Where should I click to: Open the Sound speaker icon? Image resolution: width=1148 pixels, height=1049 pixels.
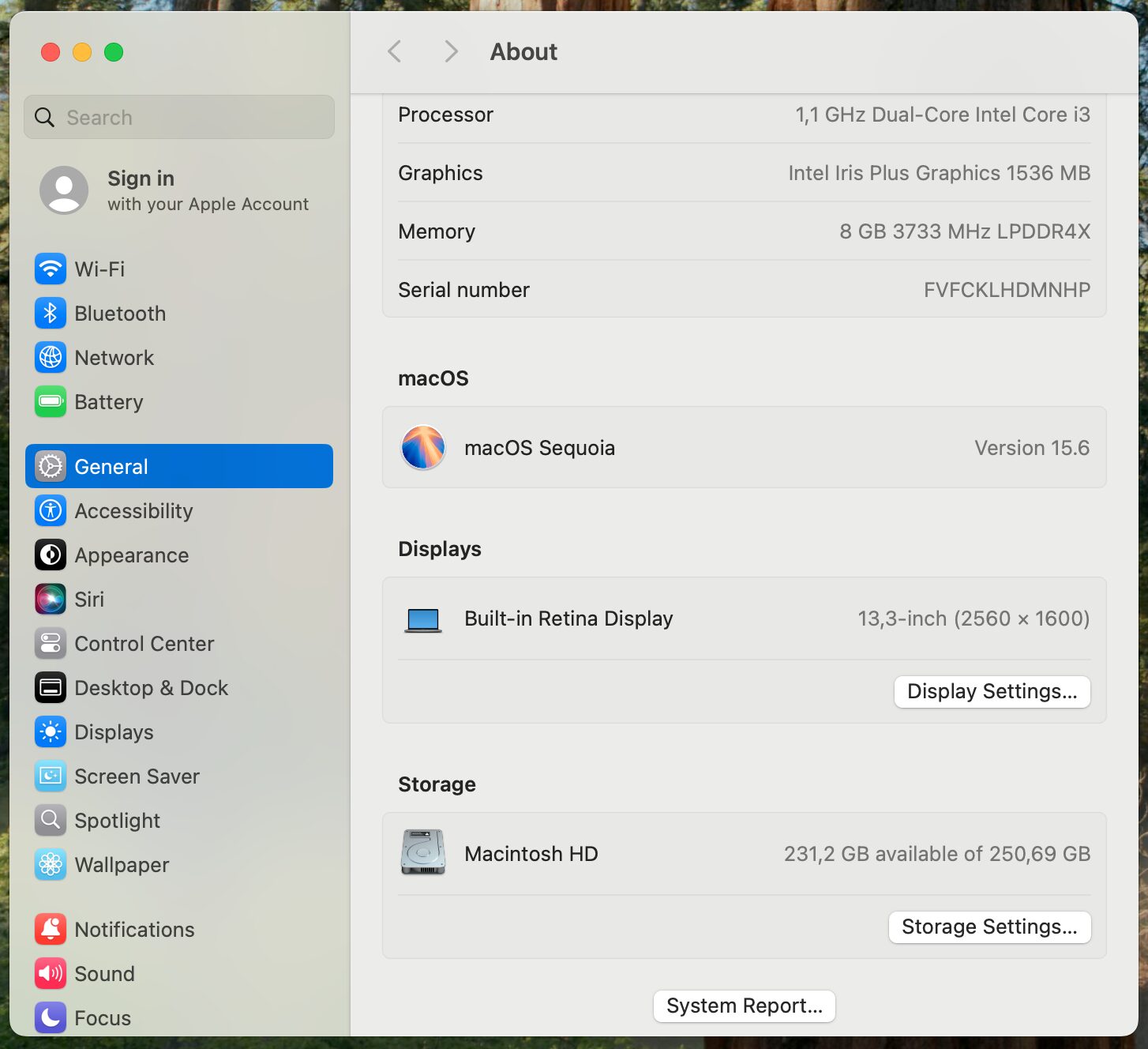51,974
